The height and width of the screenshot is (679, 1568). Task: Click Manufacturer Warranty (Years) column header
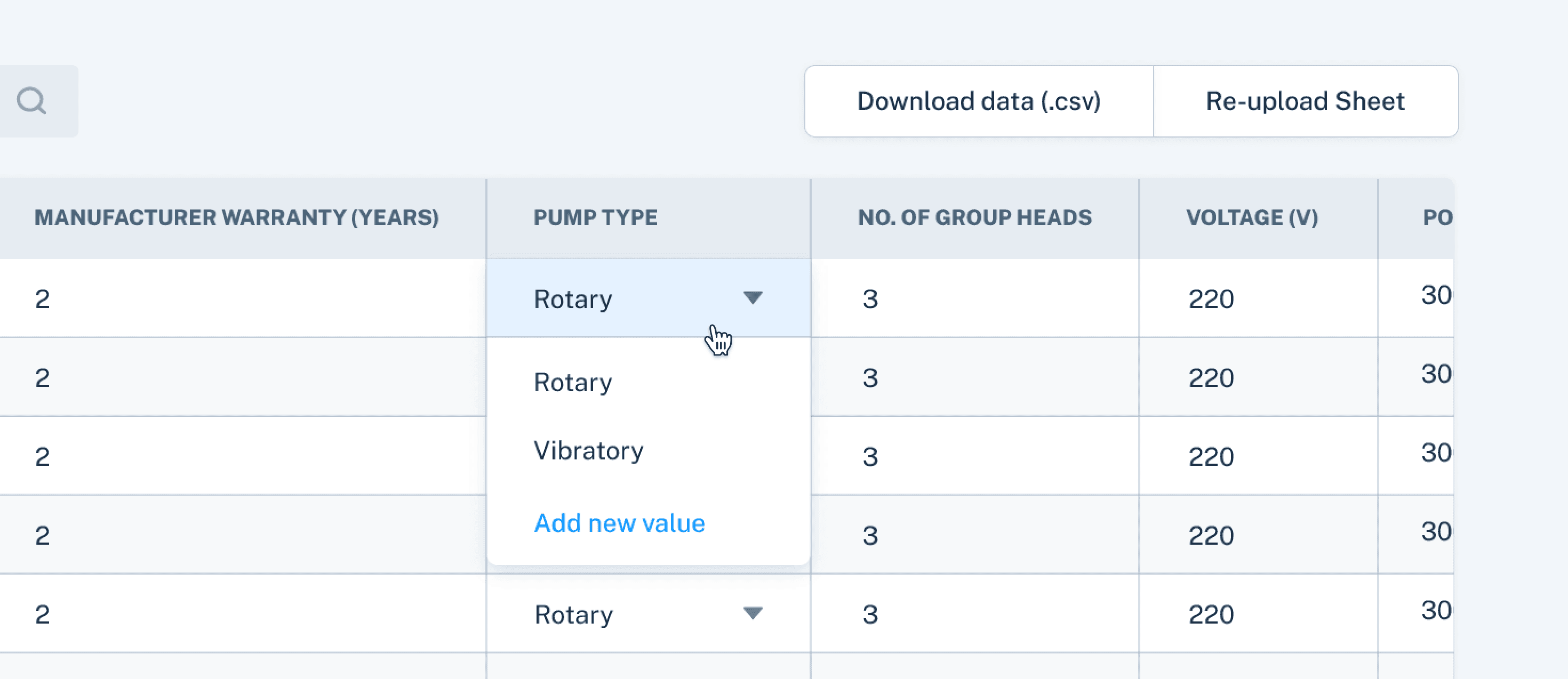pos(236,218)
